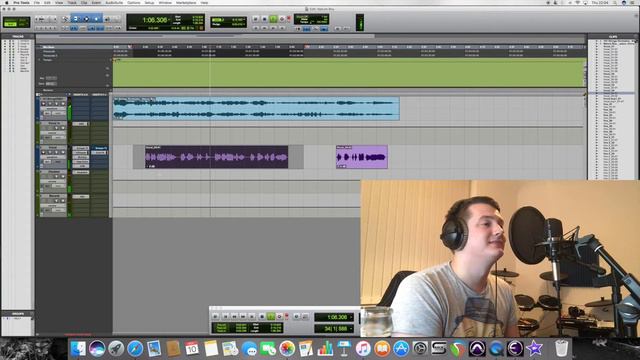Open the first send slot on Vocal track

(99, 148)
